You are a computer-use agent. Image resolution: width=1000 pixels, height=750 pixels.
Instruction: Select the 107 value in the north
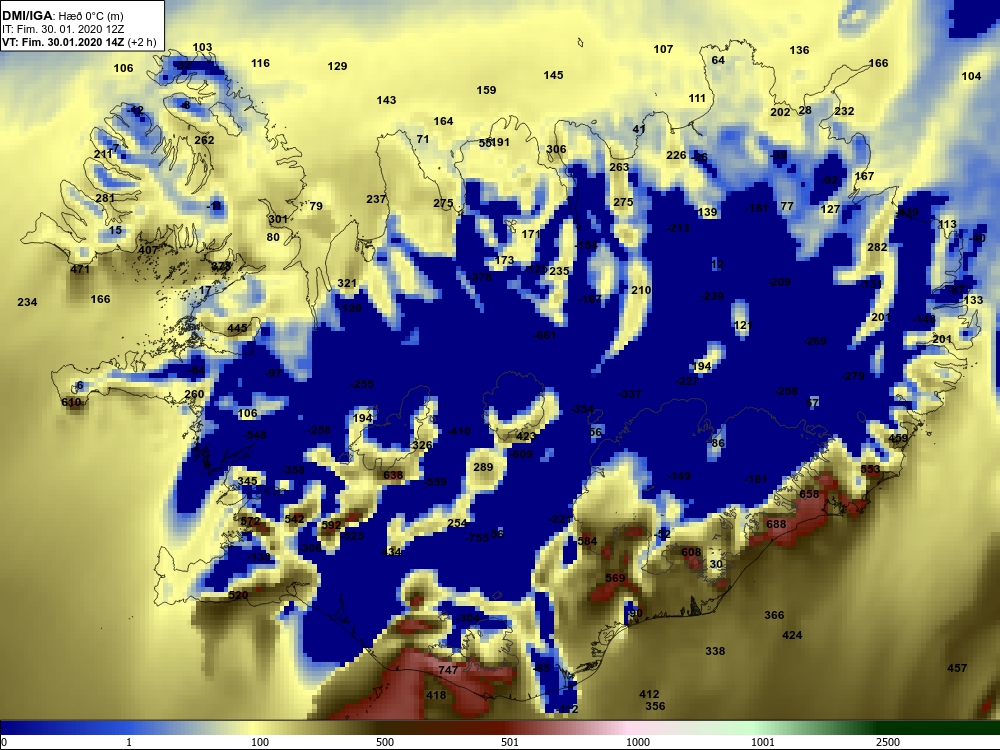click(x=663, y=49)
